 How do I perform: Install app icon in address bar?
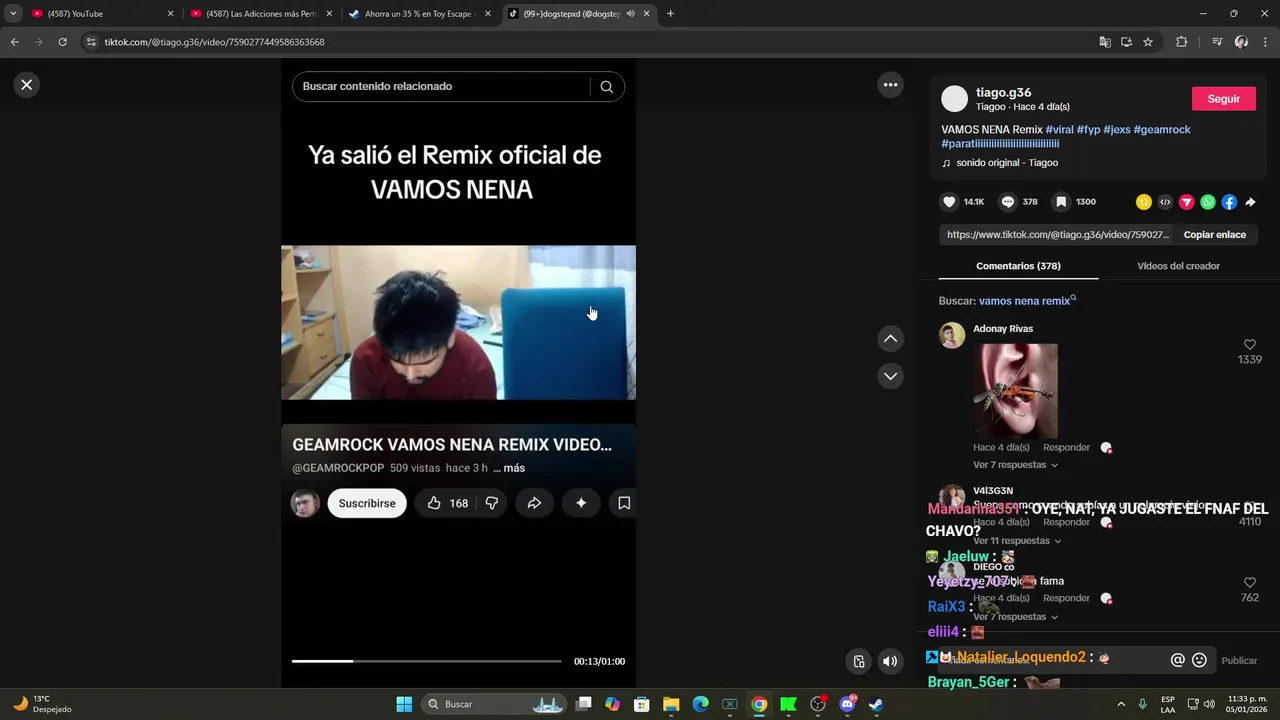click(1126, 42)
